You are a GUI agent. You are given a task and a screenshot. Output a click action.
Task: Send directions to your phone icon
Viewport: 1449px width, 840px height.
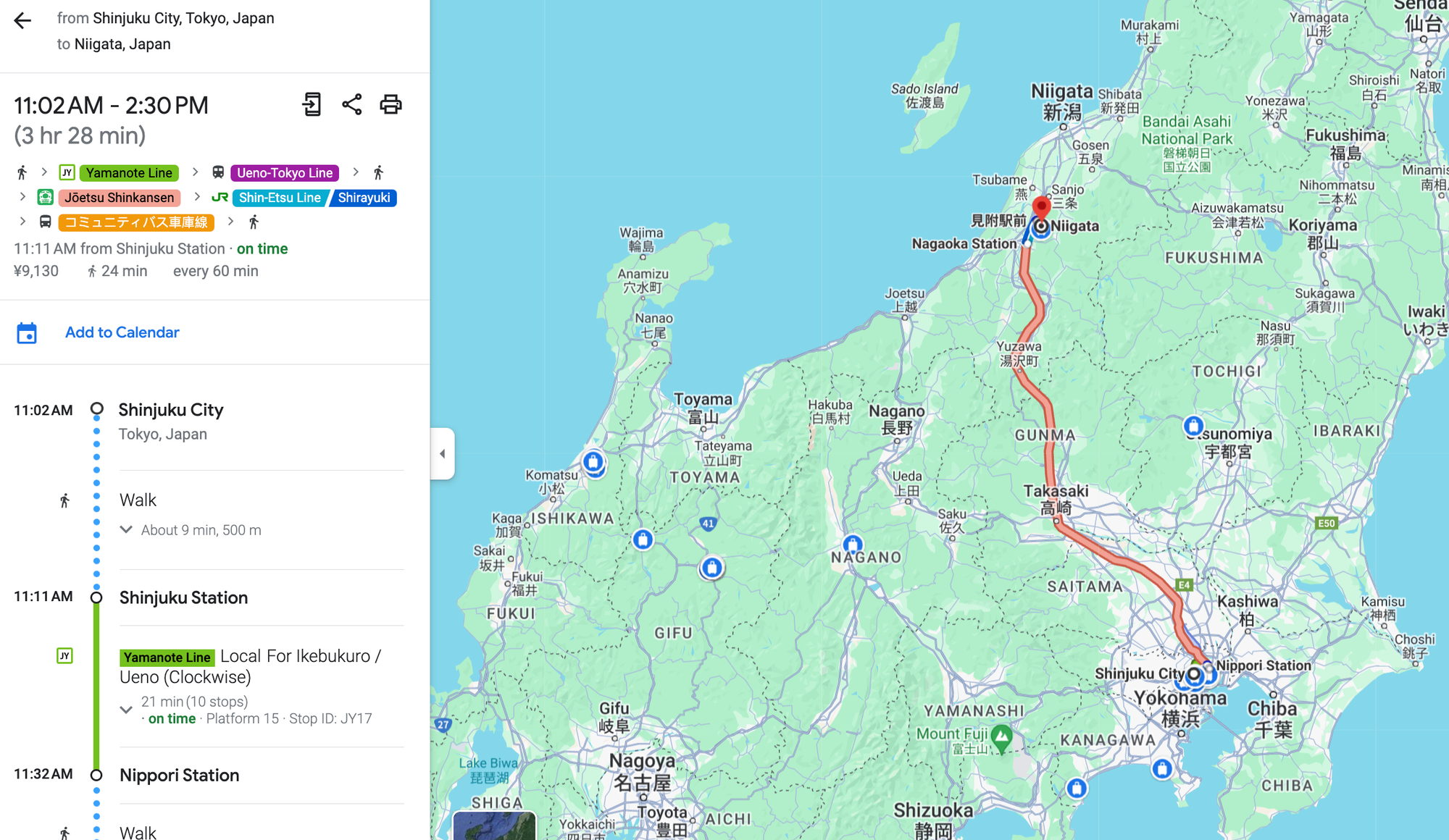click(312, 104)
